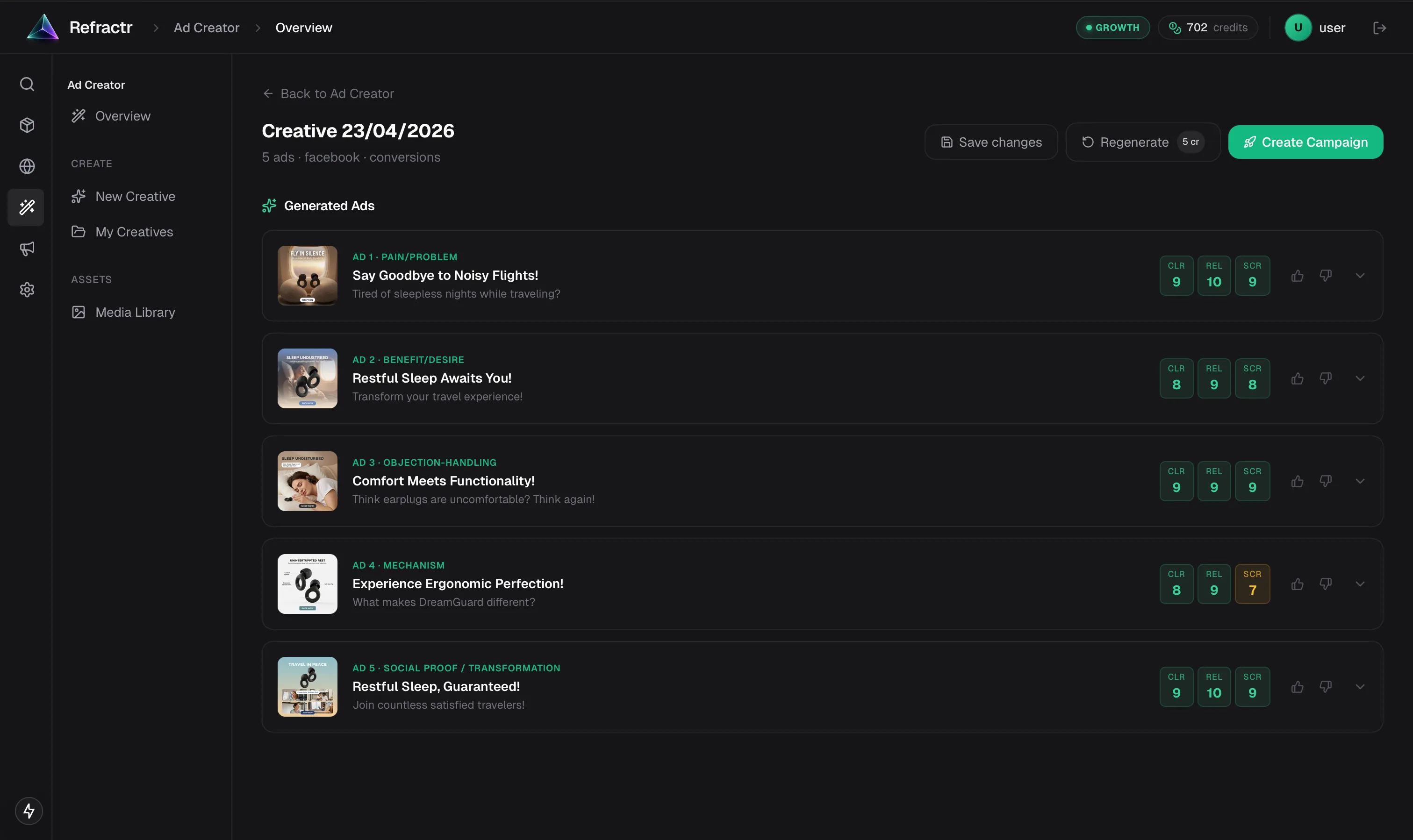Click headline Experience Ergonomic Perfection!

pyautogui.click(x=458, y=584)
